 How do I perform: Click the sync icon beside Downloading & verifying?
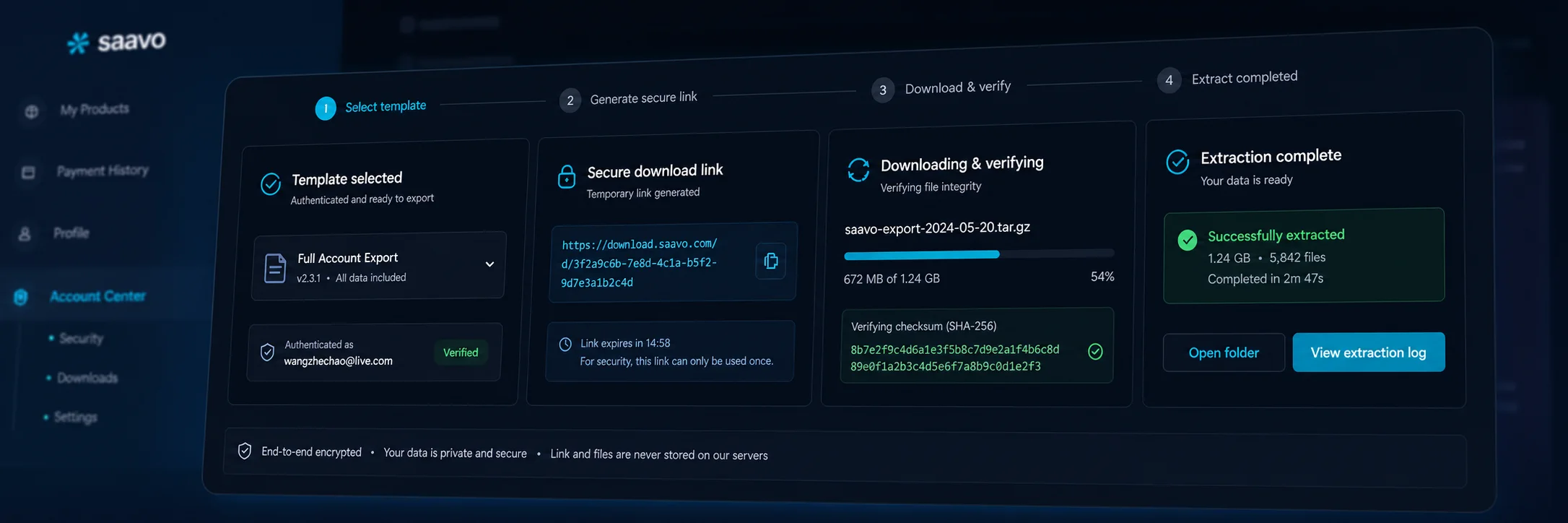858,170
